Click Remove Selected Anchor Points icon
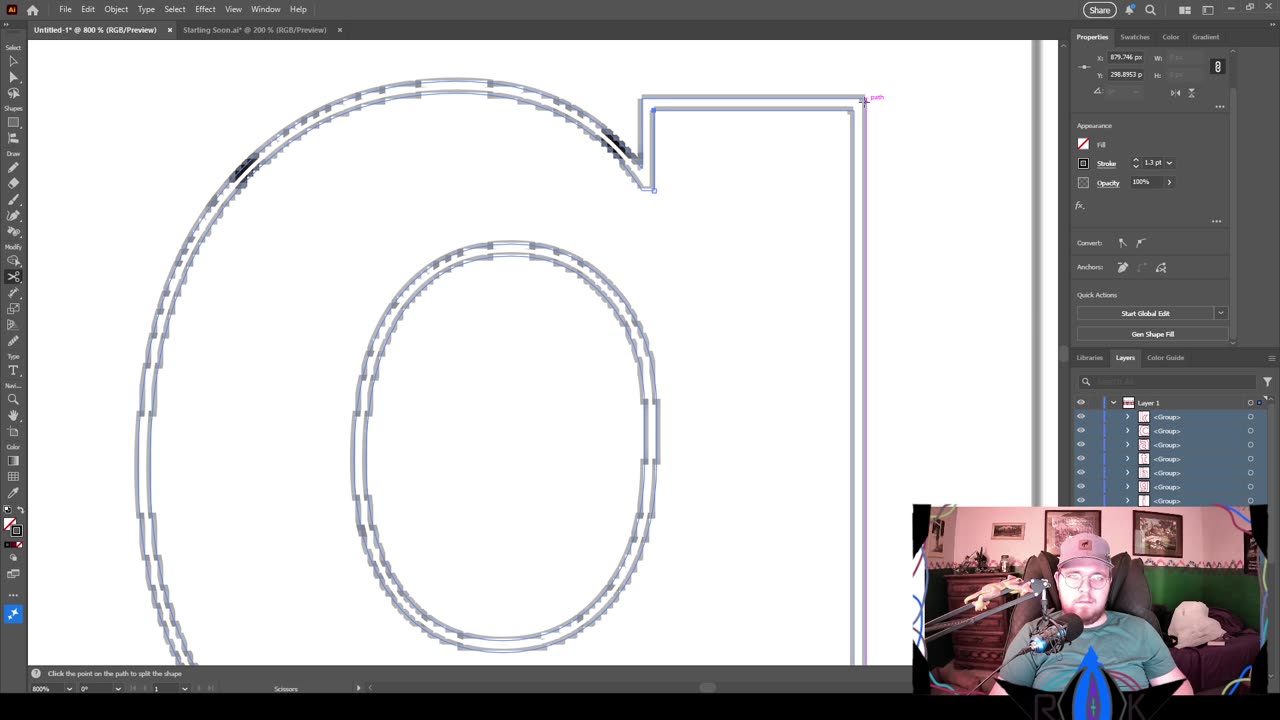 tap(1123, 267)
